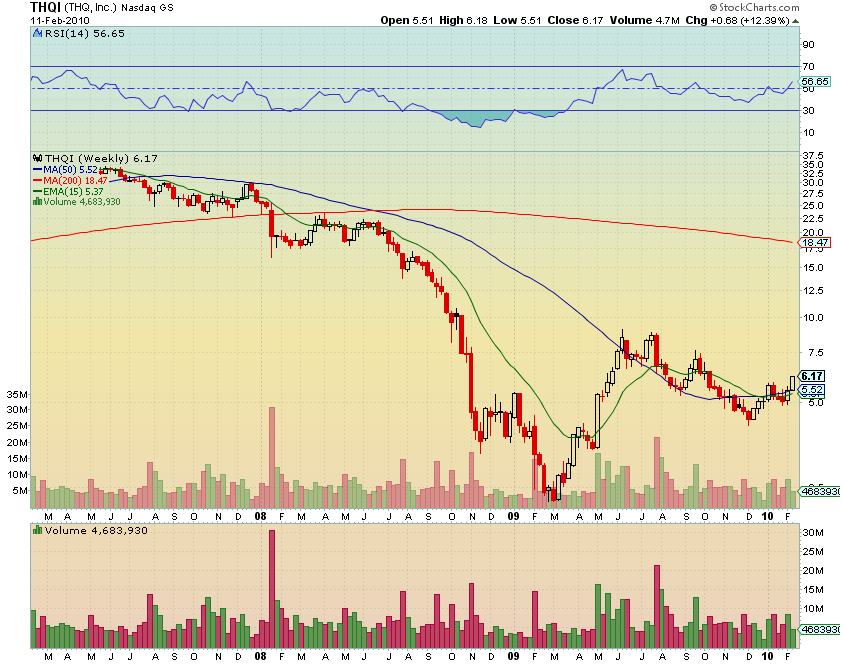Click the 'Low 5.51' header value

(x=518, y=20)
